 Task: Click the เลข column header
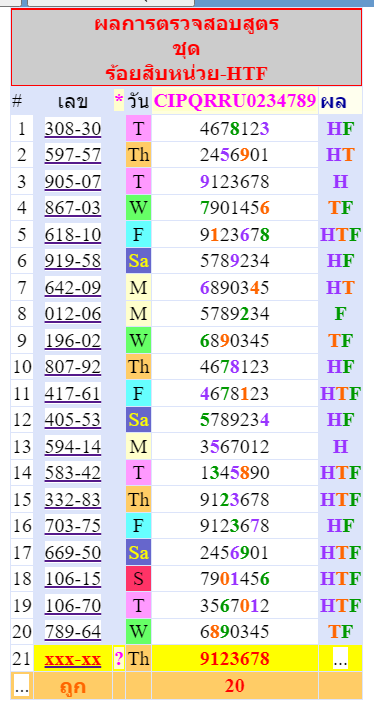coord(73,101)
